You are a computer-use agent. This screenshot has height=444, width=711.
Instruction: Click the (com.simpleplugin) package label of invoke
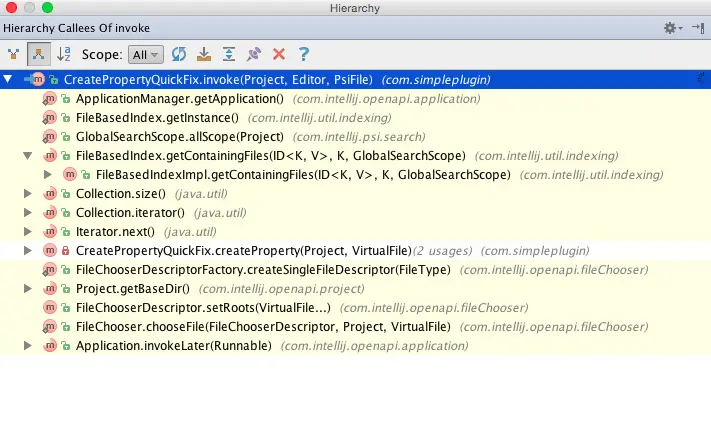coord(436,80)
